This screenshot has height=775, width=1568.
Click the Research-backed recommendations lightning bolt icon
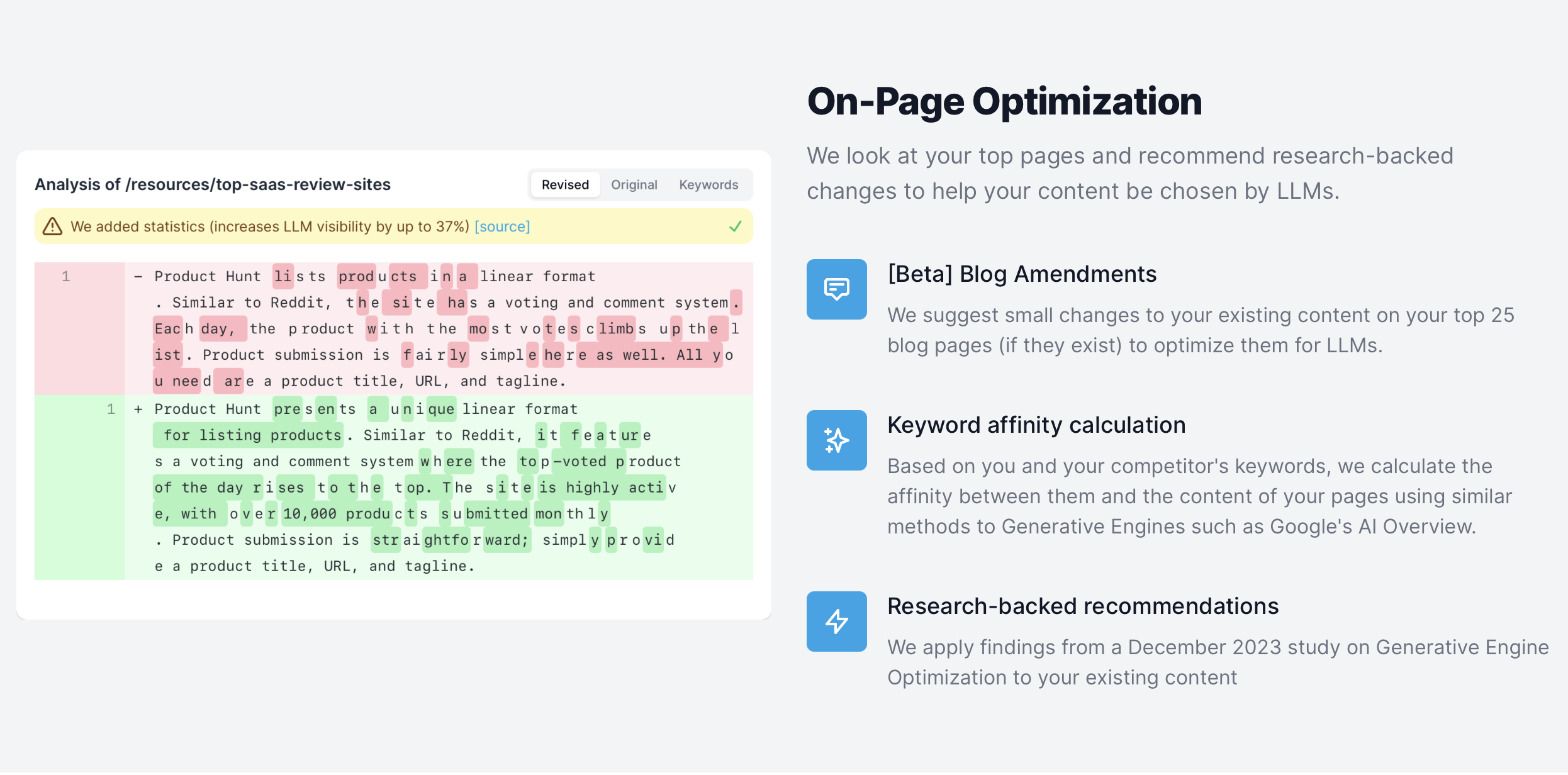pos(836,622)
